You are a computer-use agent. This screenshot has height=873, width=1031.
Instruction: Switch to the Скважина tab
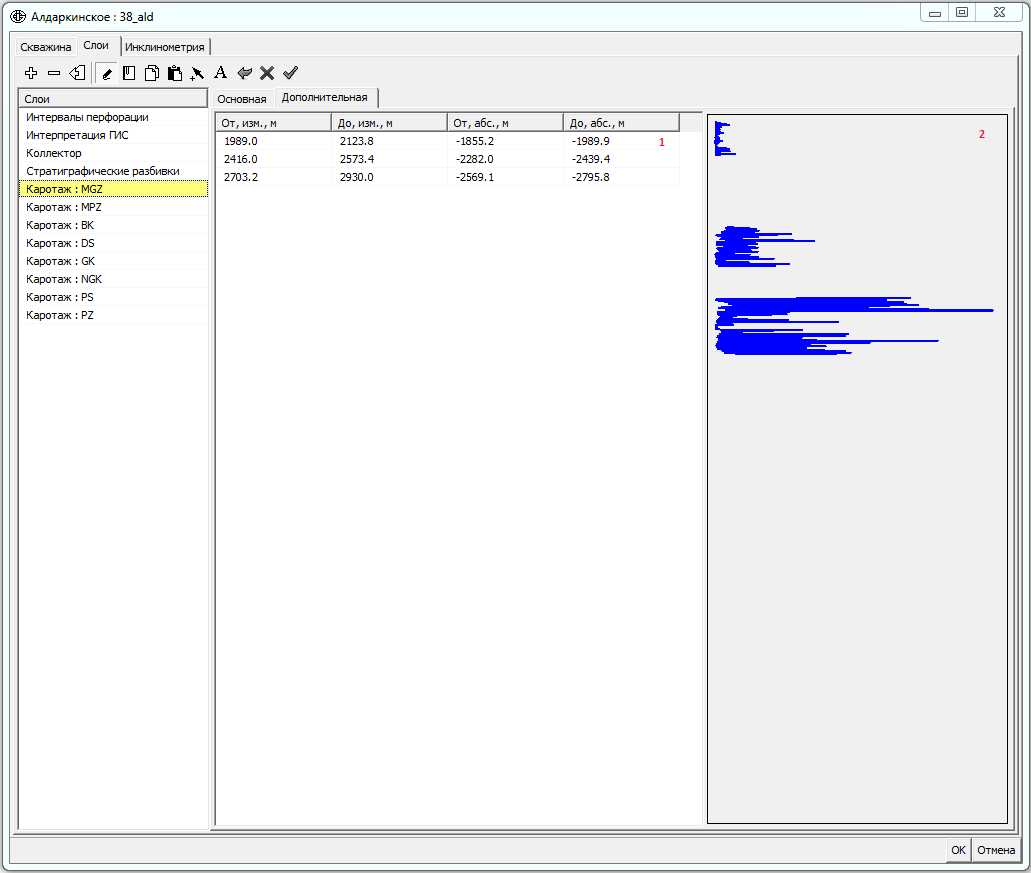pyautogui.click(x=45, y=47)
